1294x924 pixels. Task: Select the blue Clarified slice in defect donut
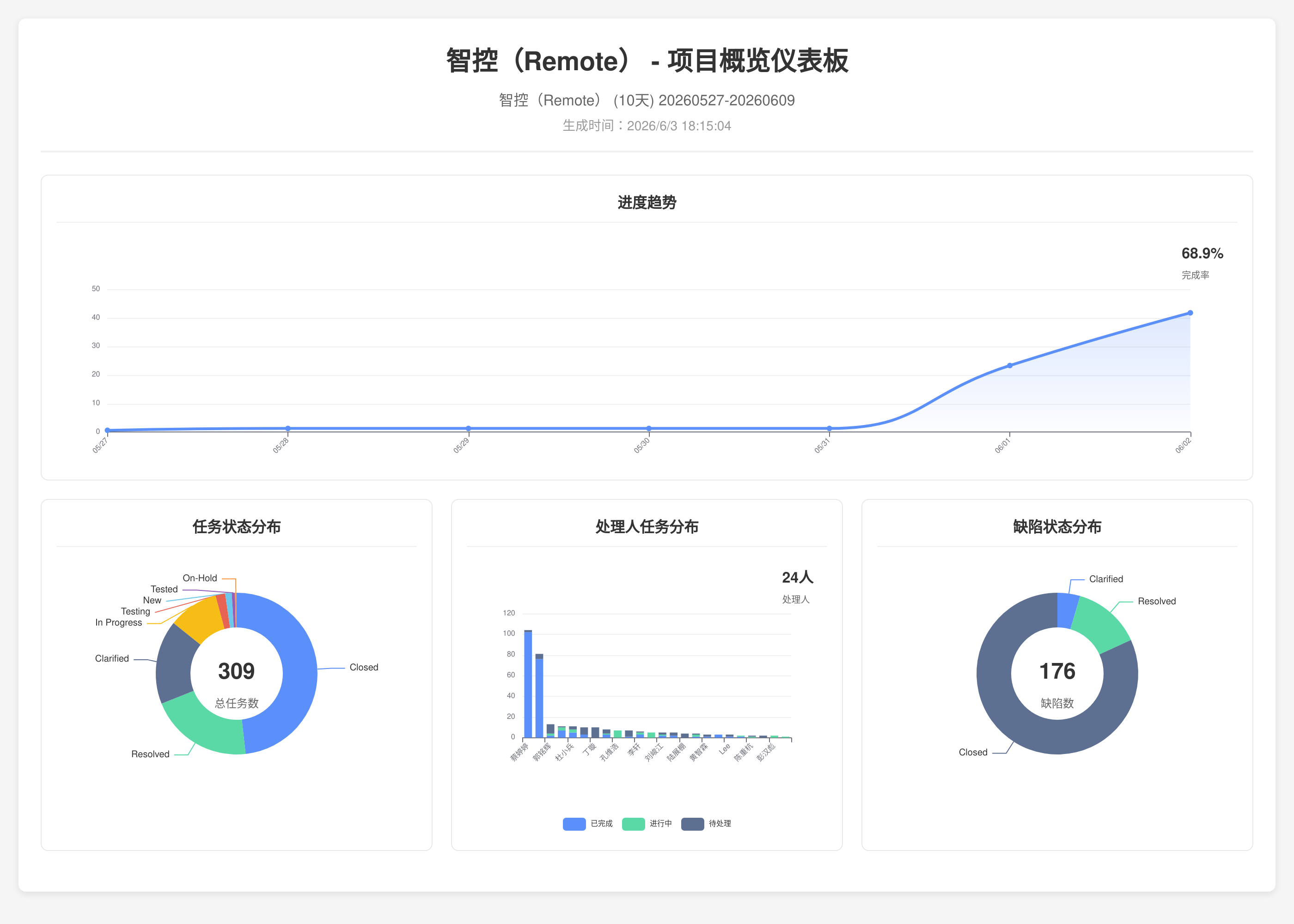pos(1067,610)
